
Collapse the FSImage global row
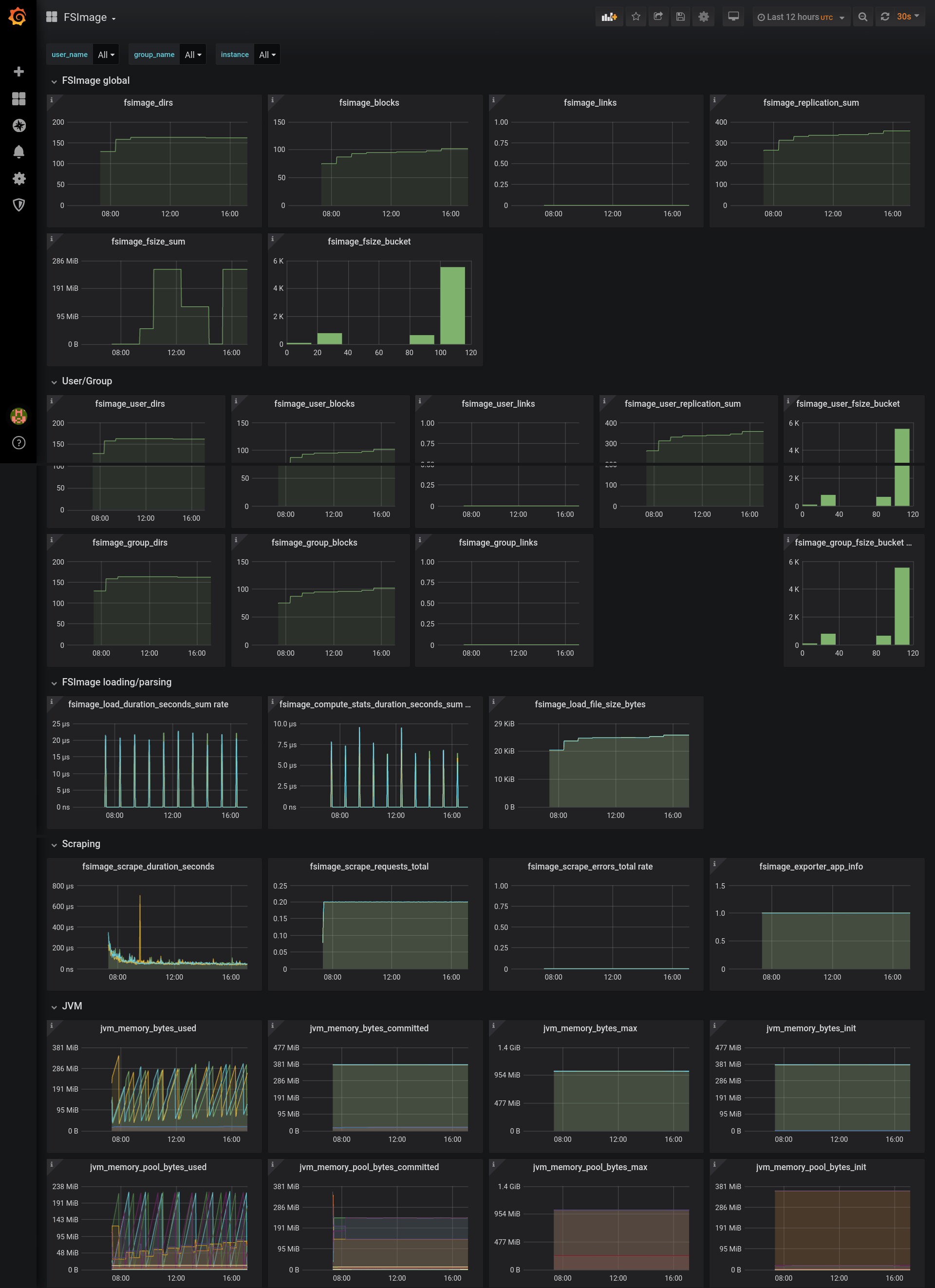point(95,81)
